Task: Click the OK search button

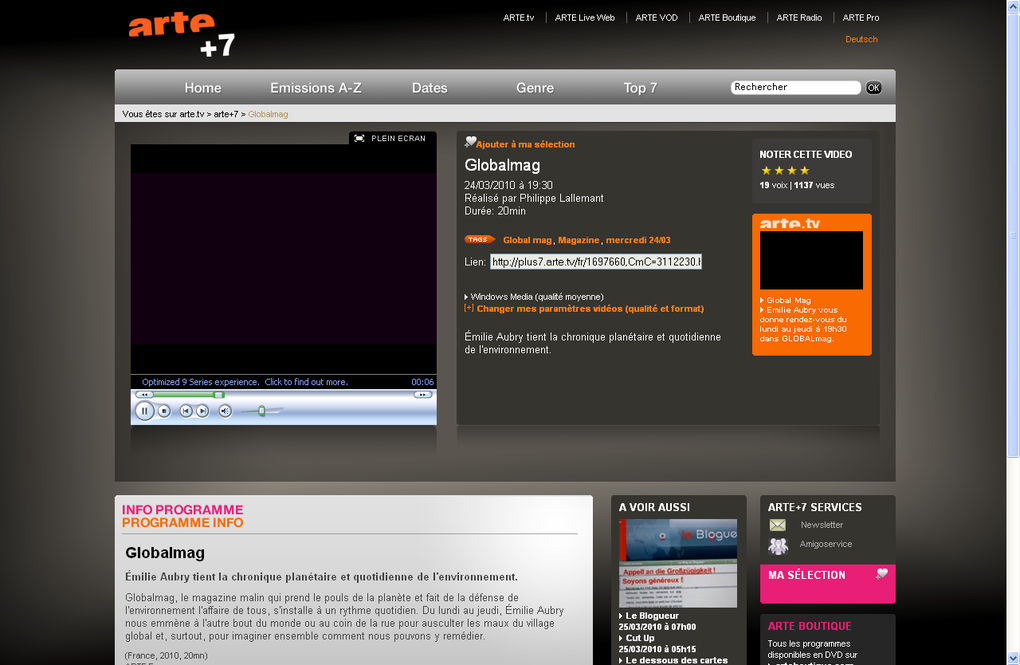Action: [x=874, y=88]
